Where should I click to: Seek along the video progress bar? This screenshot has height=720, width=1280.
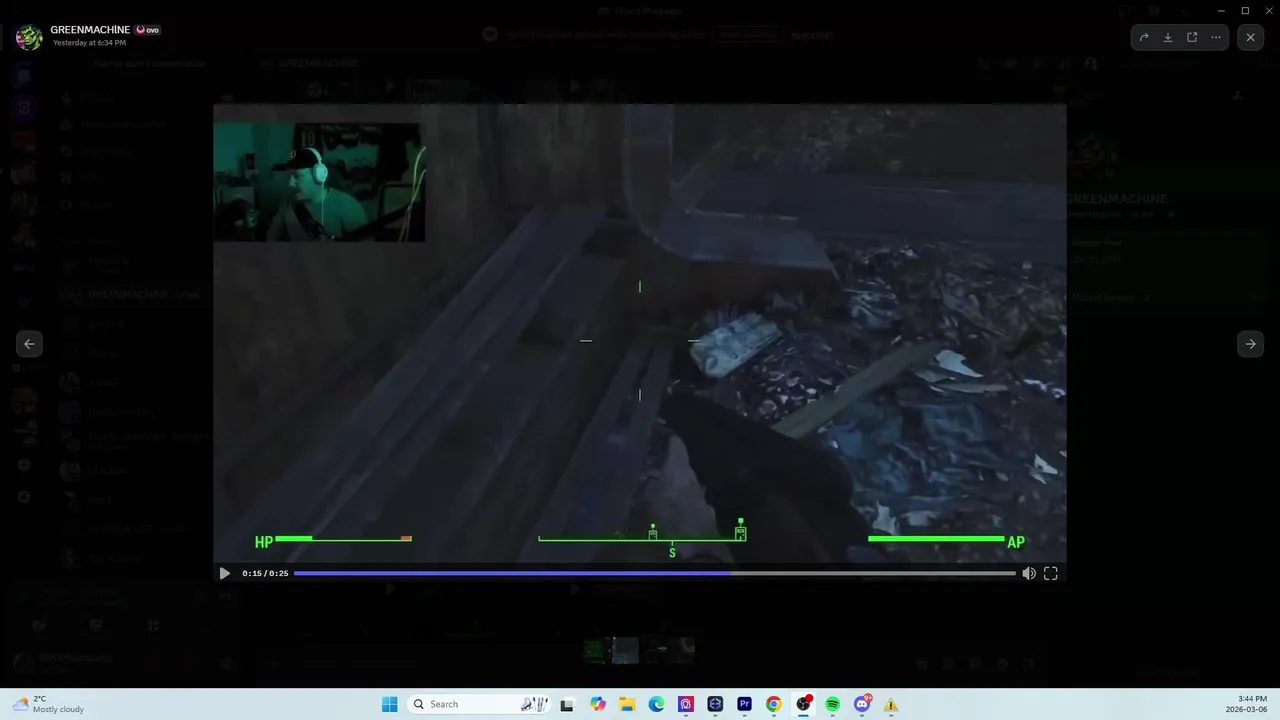tap(655, 573)
